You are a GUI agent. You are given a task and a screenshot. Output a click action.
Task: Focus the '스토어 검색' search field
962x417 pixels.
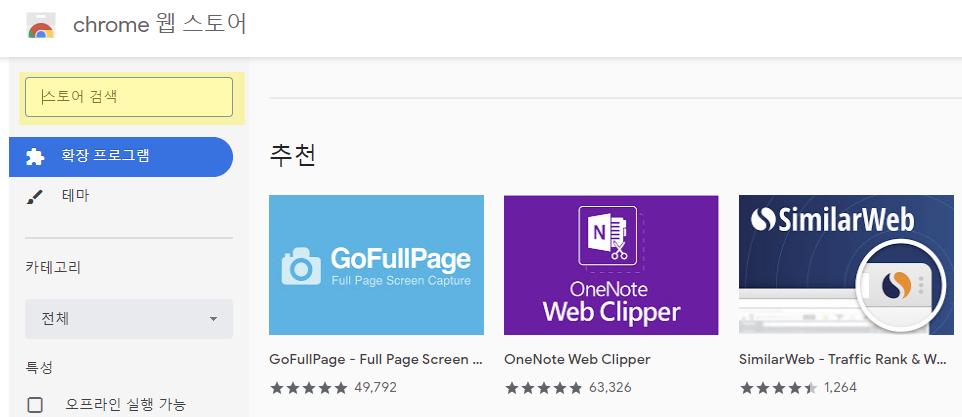click(129, 97)
